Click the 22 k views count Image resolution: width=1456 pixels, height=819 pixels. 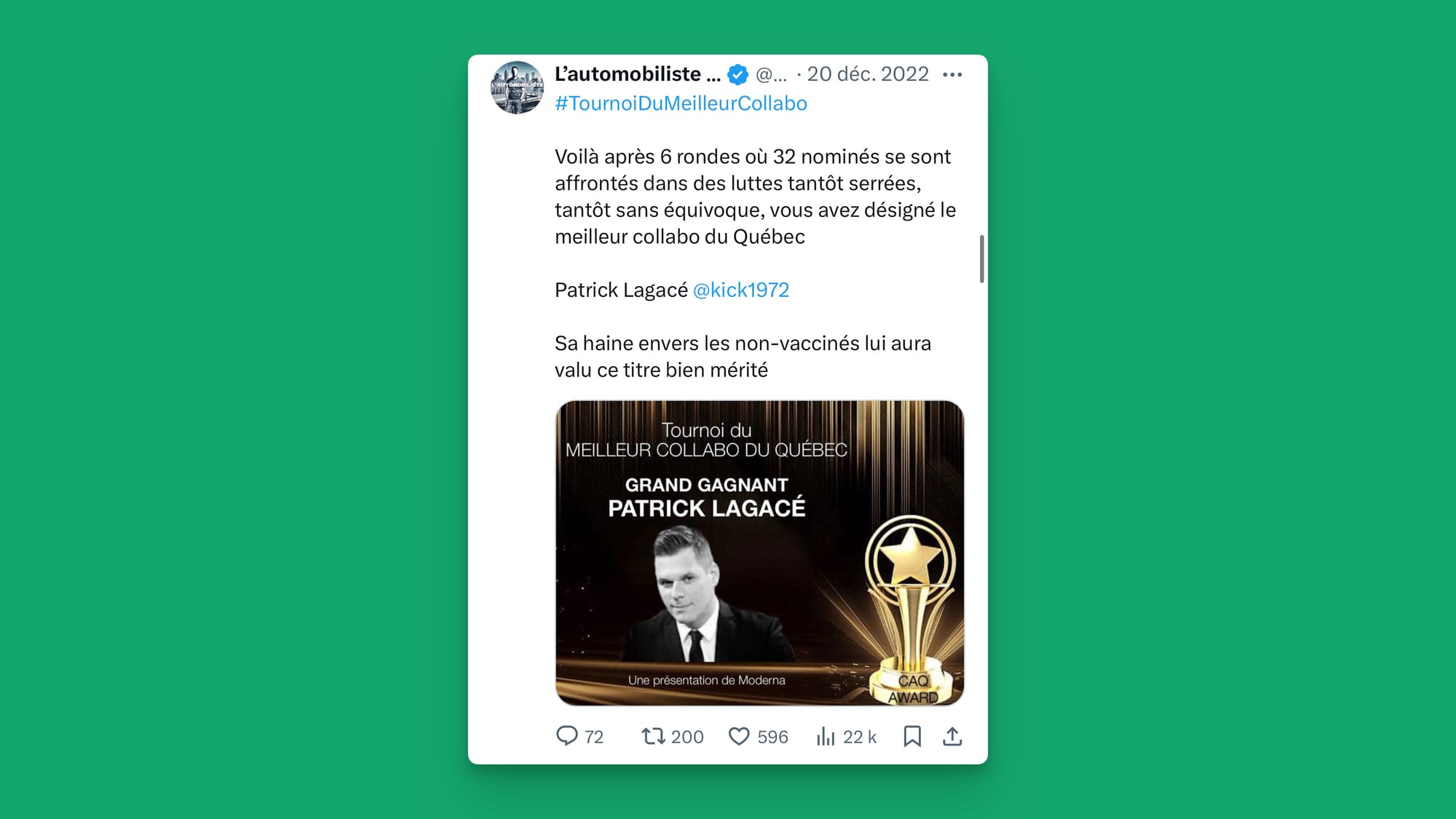(860, 737)
